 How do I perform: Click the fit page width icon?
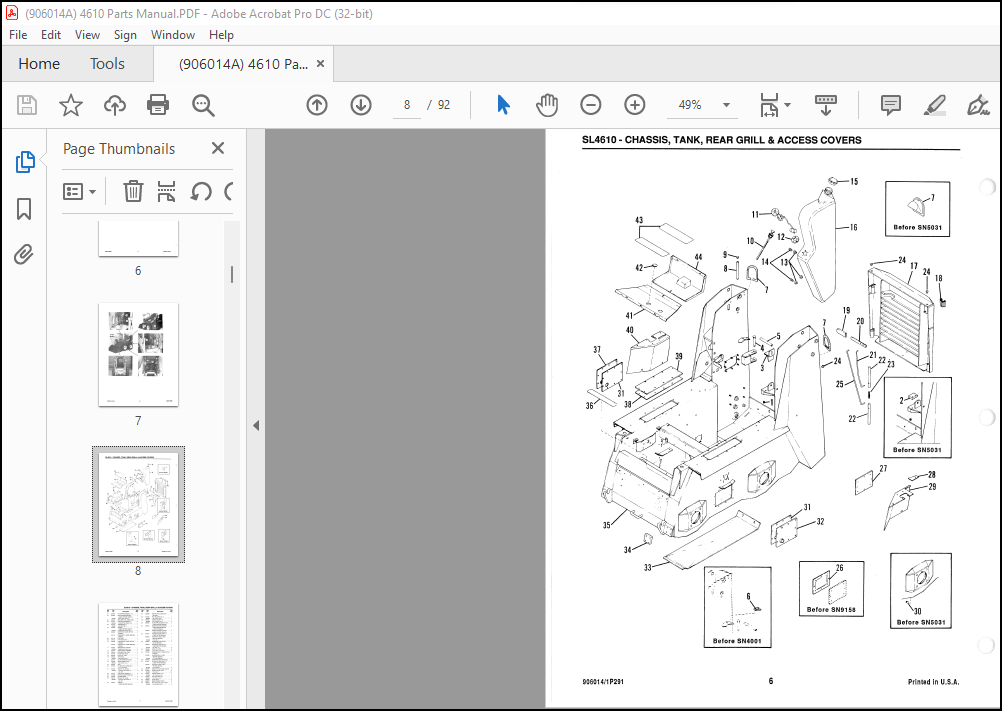coord(769,105)
